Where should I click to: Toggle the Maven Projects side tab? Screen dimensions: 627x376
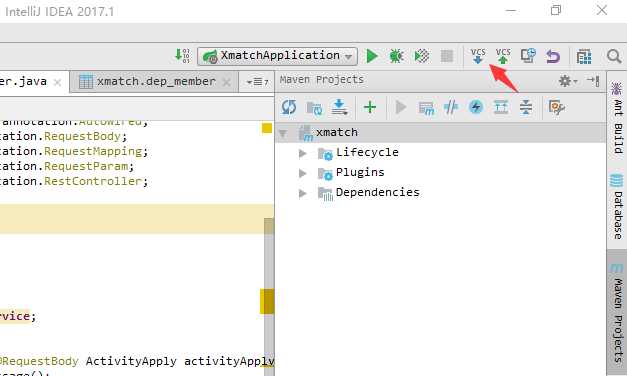click(617, 312)
